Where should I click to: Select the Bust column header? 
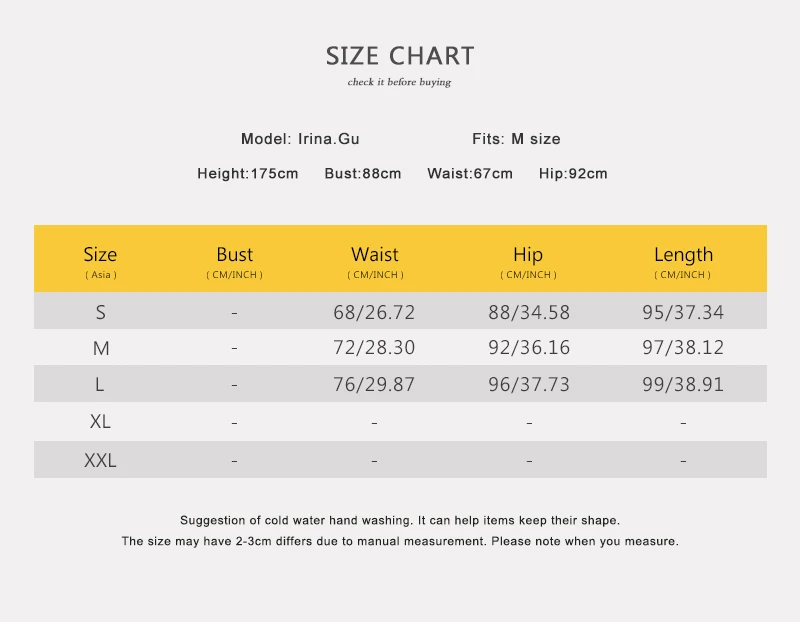click(234, 262)
